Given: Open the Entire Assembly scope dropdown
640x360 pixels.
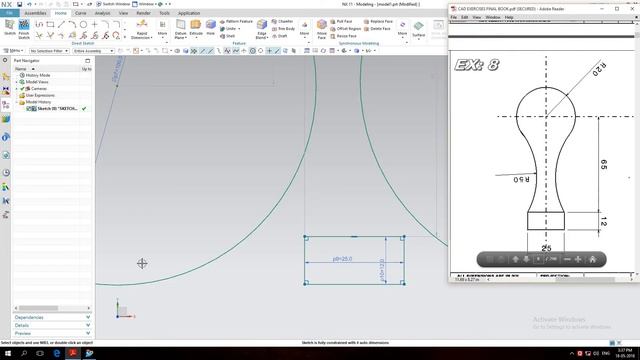Looking at the screenshot, I should (93, 51).
